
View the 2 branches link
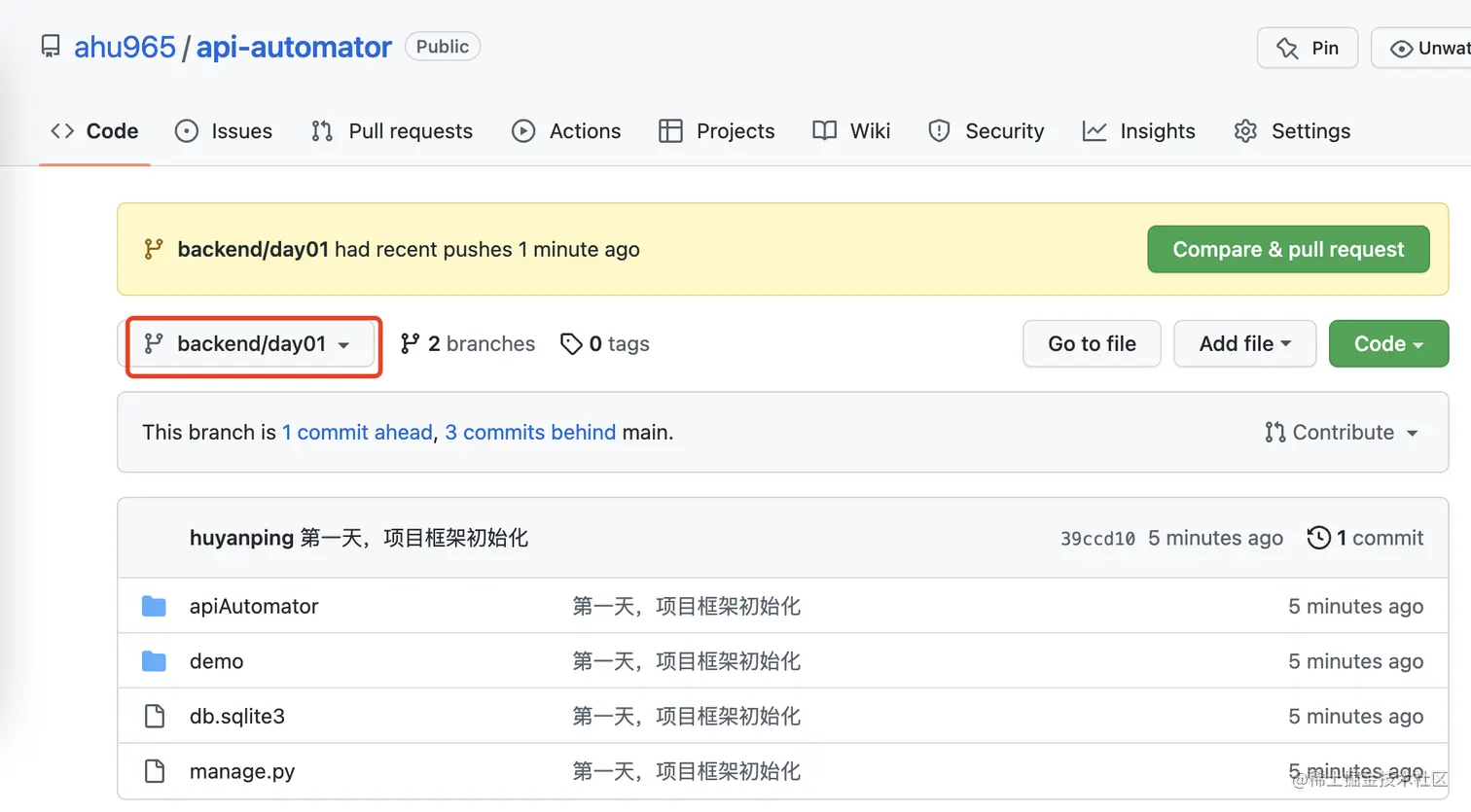point(468,344)
